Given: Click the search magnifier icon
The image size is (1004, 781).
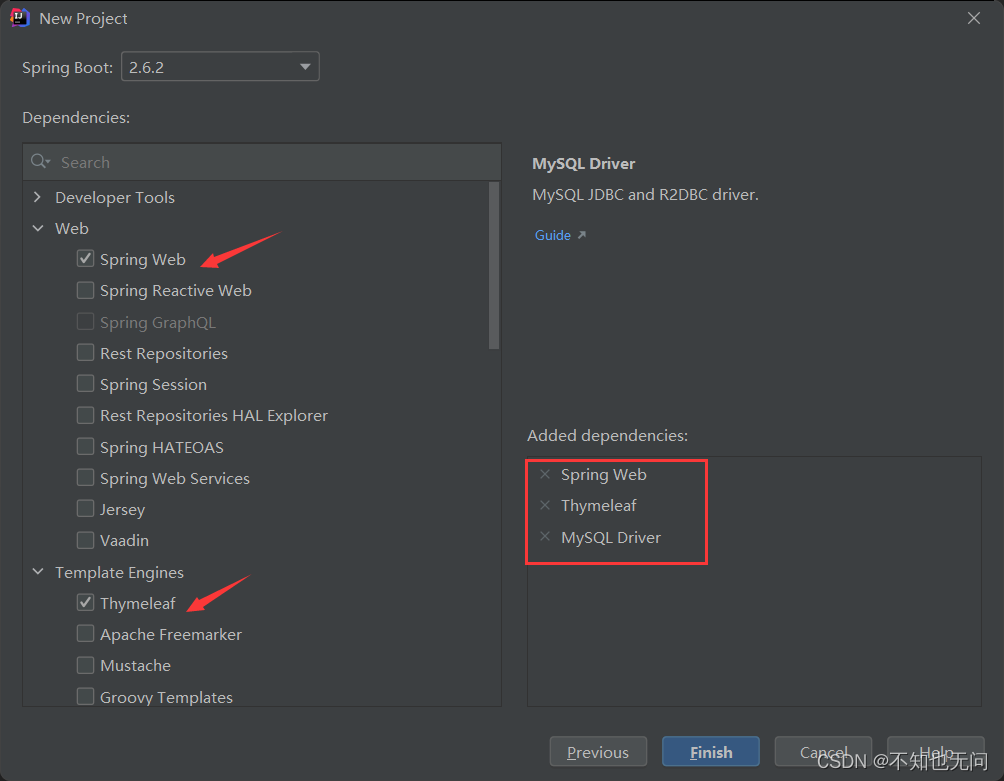Looking at the screenshot, I should click(40, 161).
